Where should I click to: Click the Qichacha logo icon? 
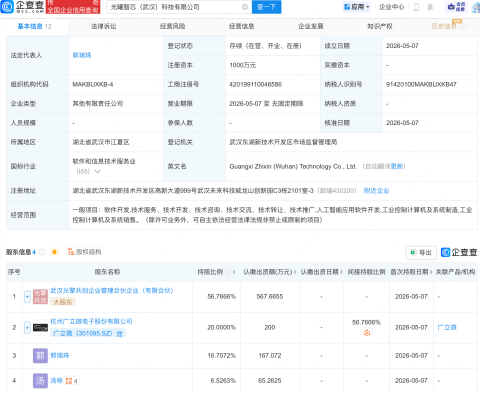(x=7, y=7)
